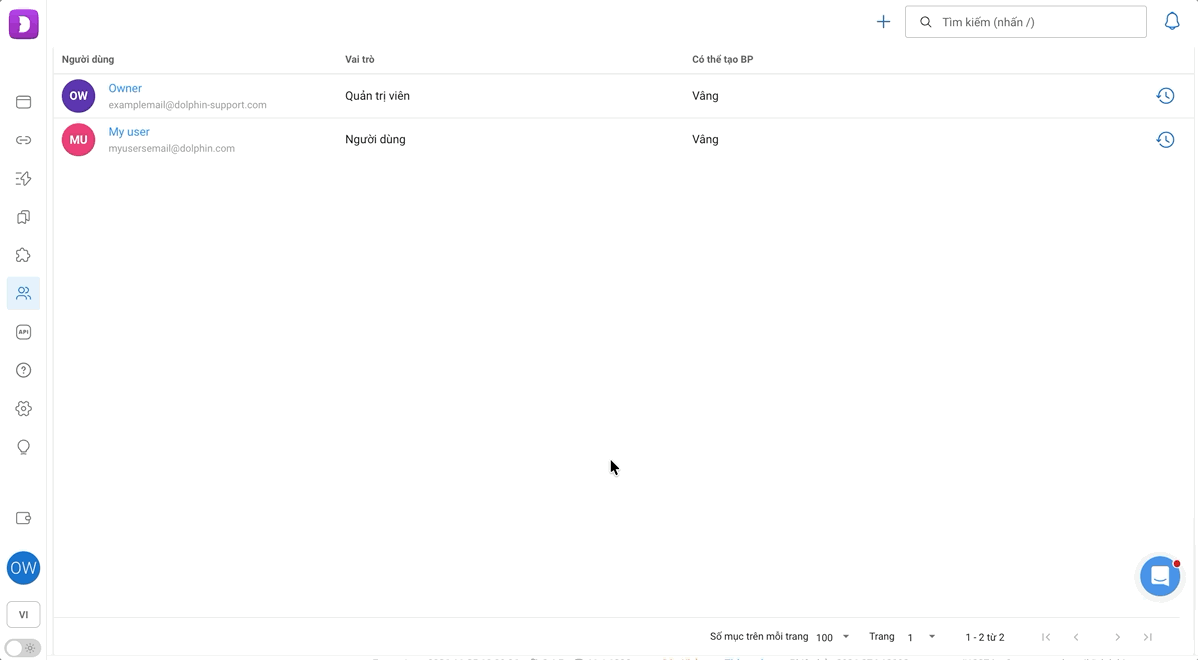Click the Có thể tạo BP column header
Viewport: 1198px width, 660px height.
coord(723,60)
